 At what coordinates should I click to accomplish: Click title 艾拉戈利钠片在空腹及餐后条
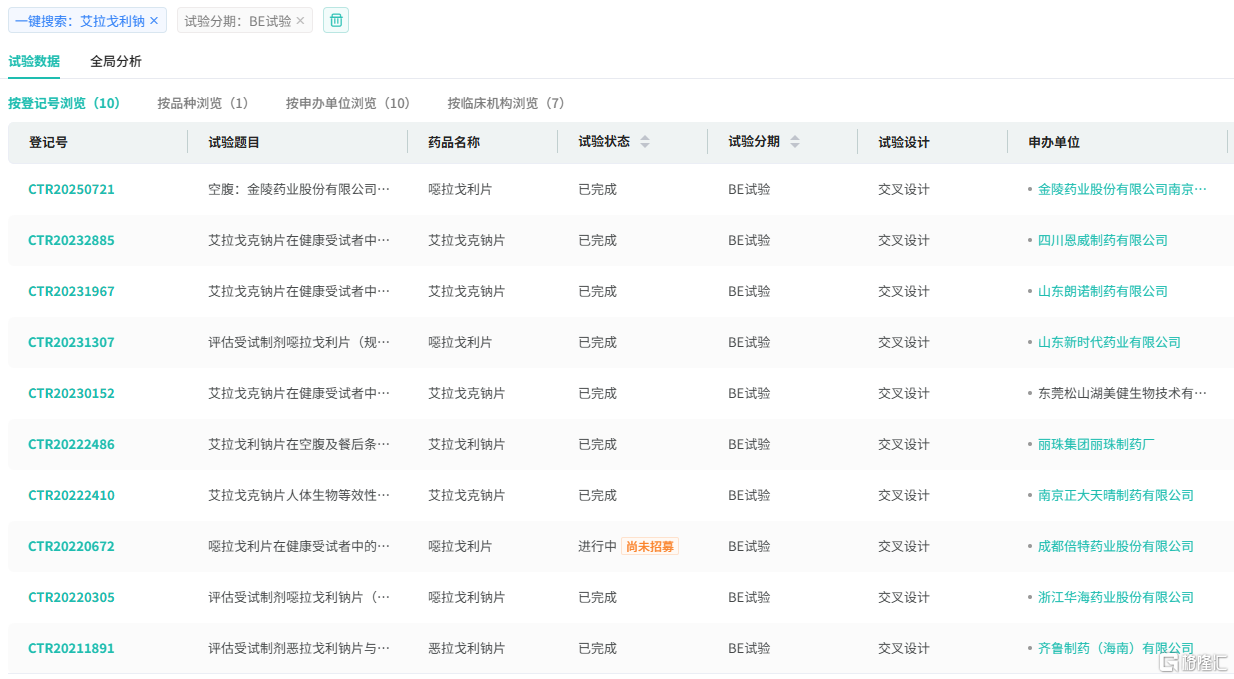click(x=299, y=444)
